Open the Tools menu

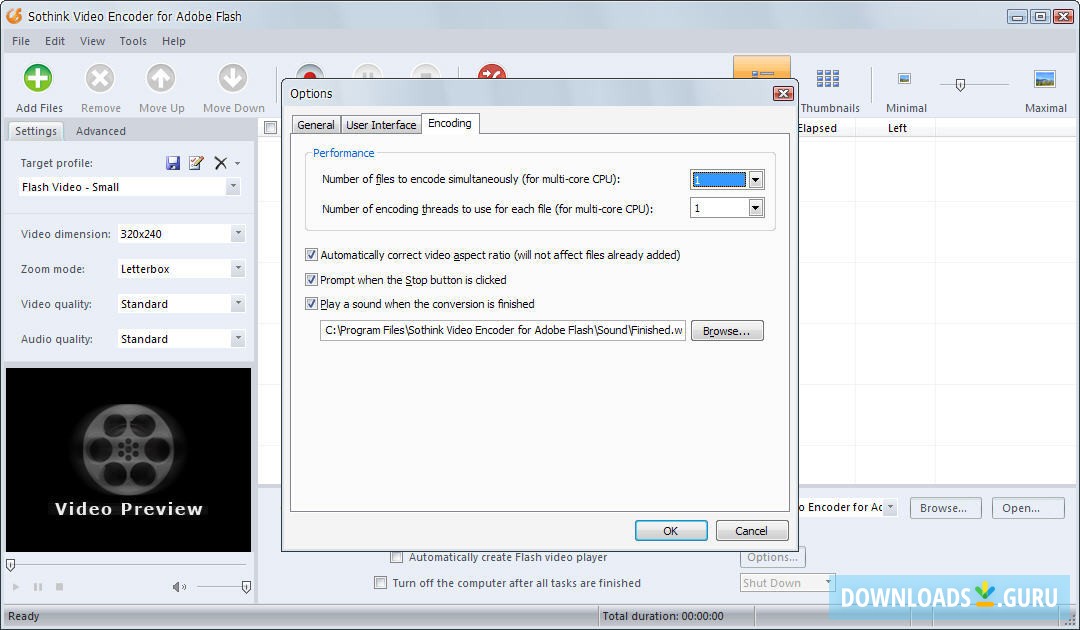coord(133,41)
